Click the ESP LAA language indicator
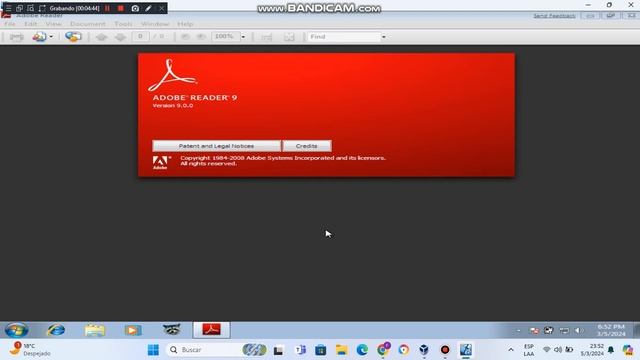Screen dimensions: 640x360 (x=529, y=350)
